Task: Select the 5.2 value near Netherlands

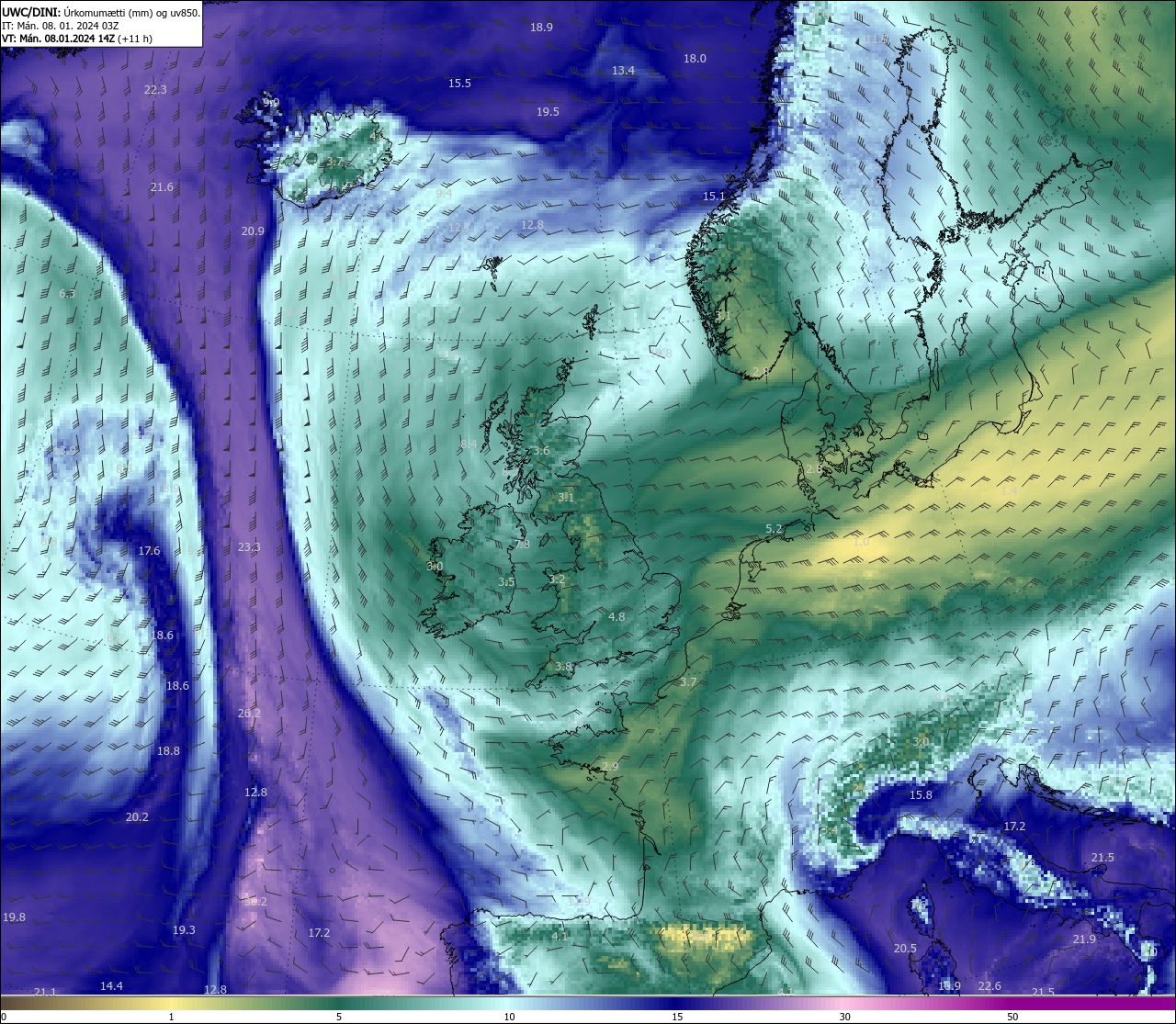Action: (x=774, y=529)
